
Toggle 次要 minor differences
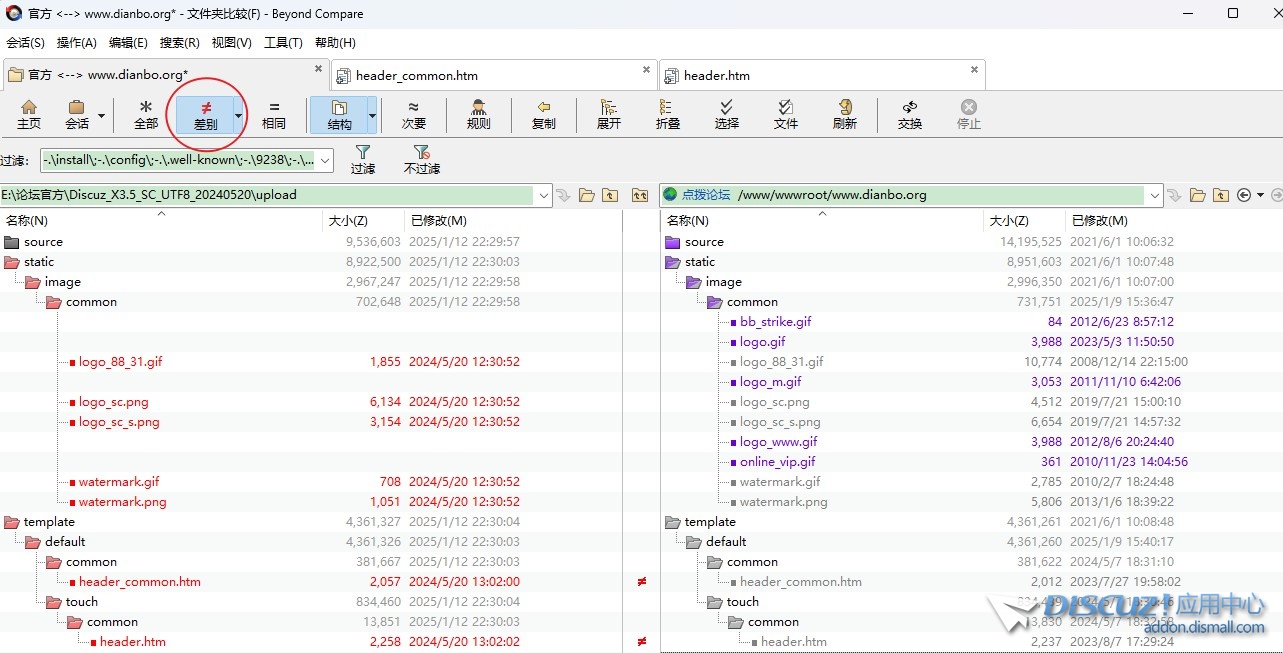414,114
